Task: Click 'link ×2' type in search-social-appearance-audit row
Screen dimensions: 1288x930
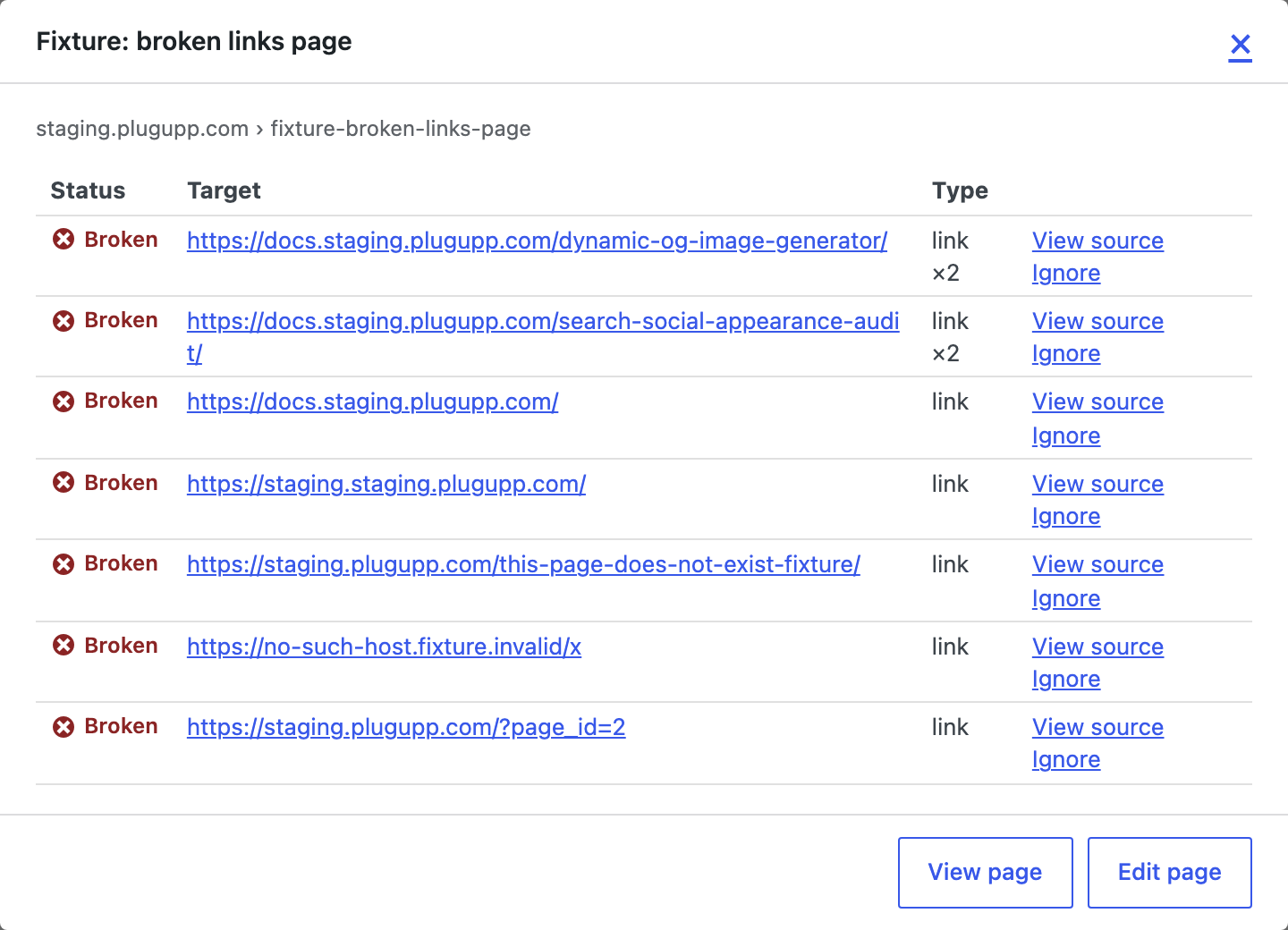Action: 950,337
